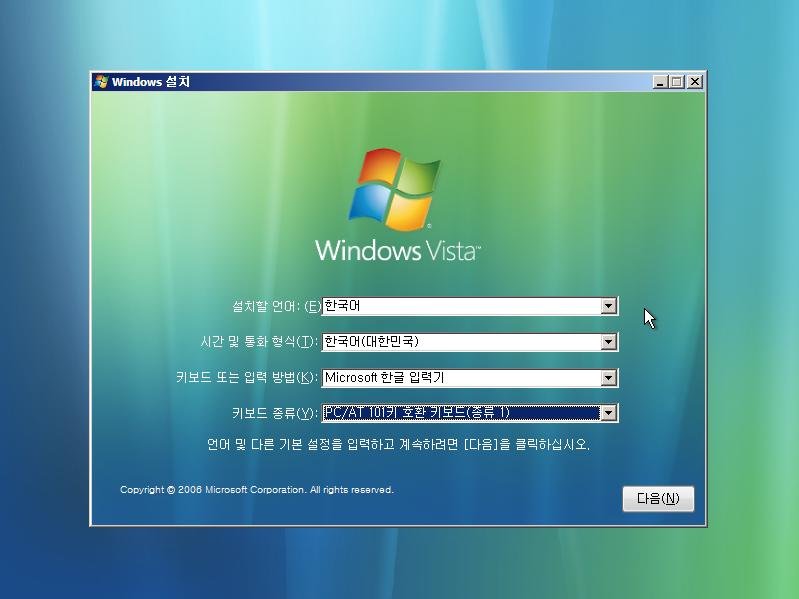Click the 시간 및 통화 형식 label
This screenshot has height=599, width=799.
[258, 342]
